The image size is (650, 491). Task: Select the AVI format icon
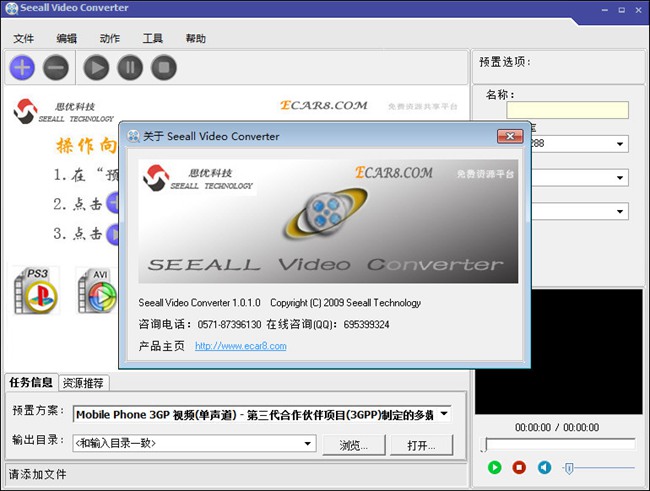click(98, 291)
